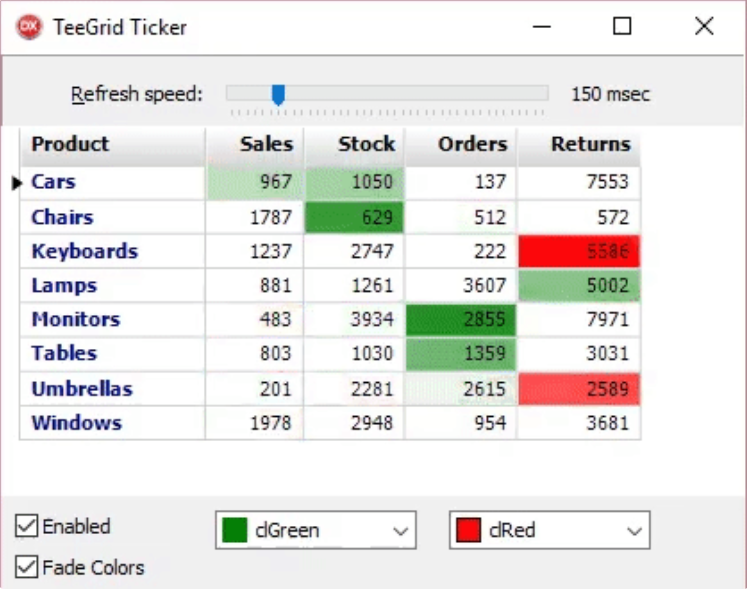Image resolution: width=747 pixels, height=589 pixels.
Task: Close the TeeGrid Ticker window
Action: 704,27
